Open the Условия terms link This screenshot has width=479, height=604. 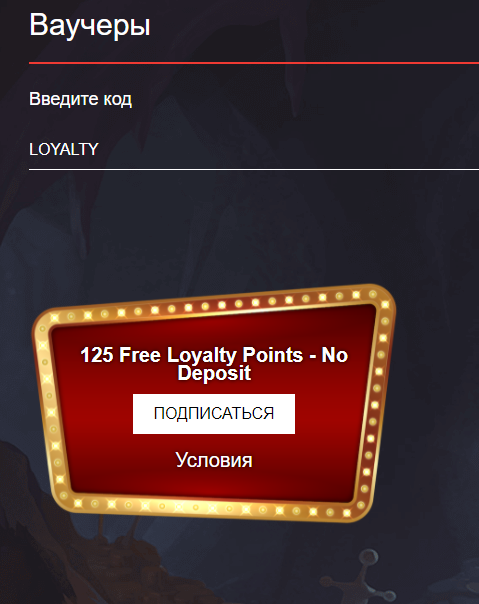214,460
